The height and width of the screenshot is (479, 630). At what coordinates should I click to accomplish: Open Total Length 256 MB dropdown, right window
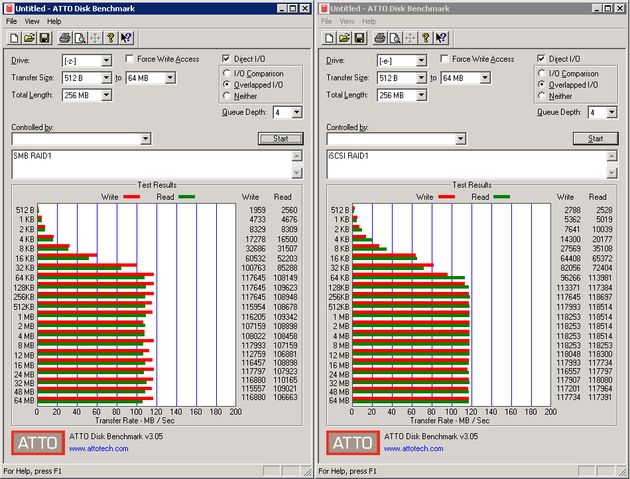(421, 95)
